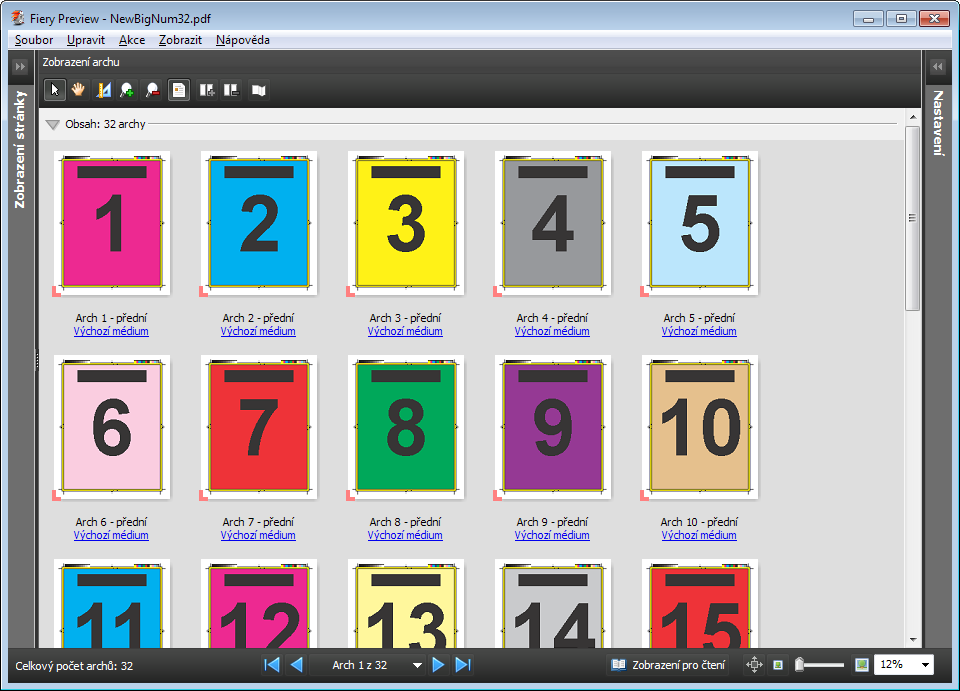The image size is (960, 691).
Task: Switch to Zobrazení pro čtení view
Action: click(669, 665)
